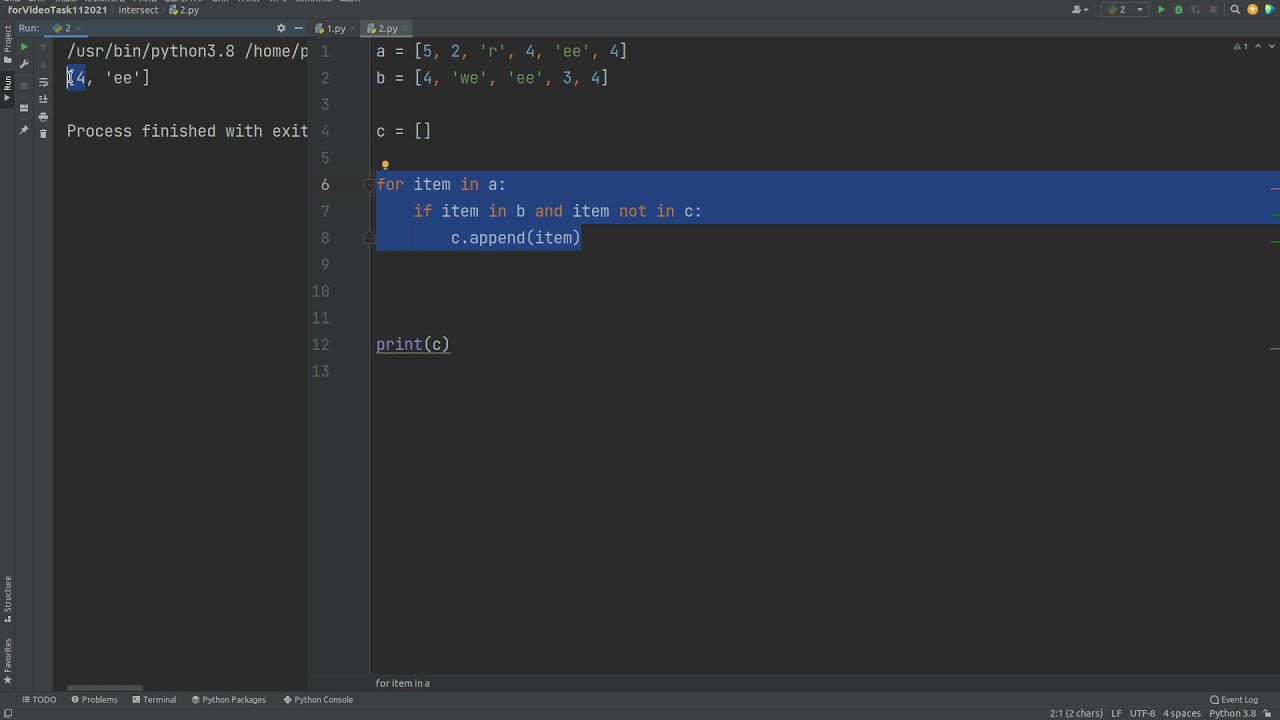Click warning count indicator in editor
1280x720 pixels.
point(1241,47)
